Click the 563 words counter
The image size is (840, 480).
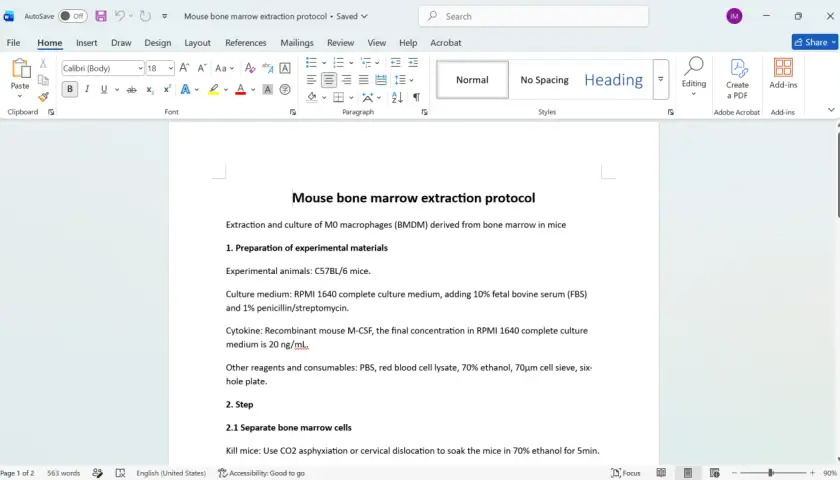(x=63, y=473)
